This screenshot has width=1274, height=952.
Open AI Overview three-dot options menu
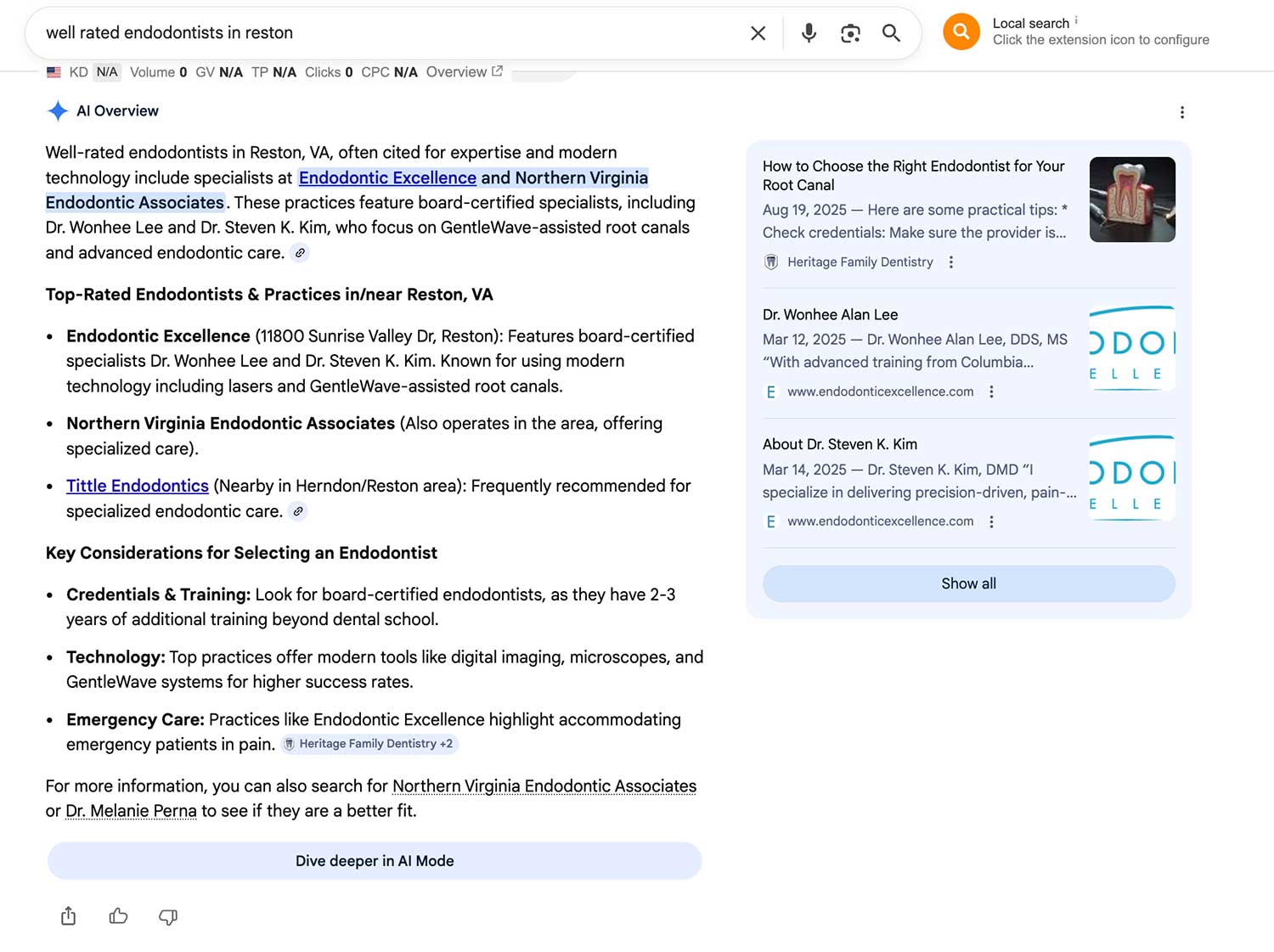click(x=1181, y=112)
